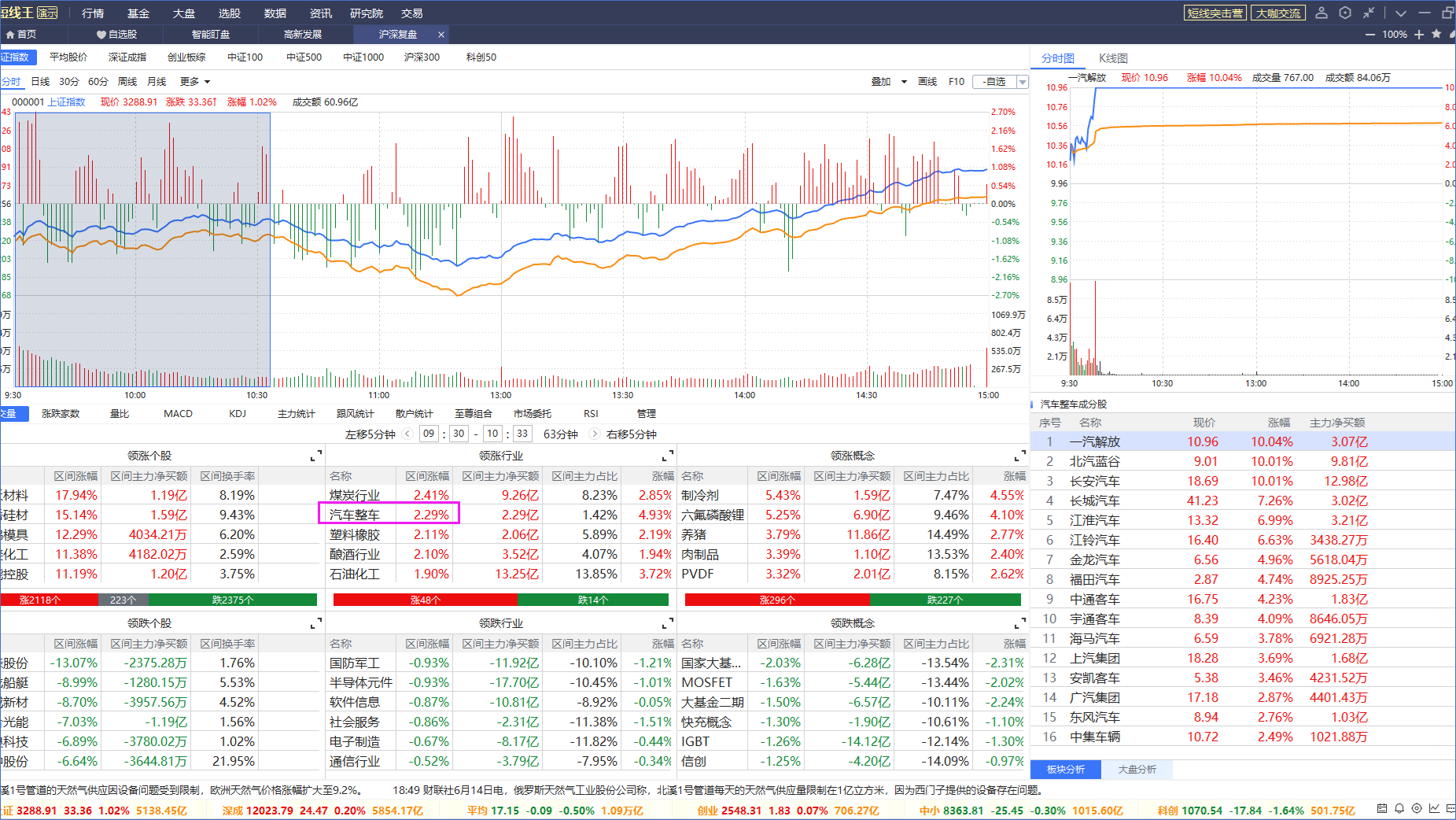Open the -自选 dropdown arrow
The height and width of the screenshot is (820, 1456).
[x=1023, y=82]
